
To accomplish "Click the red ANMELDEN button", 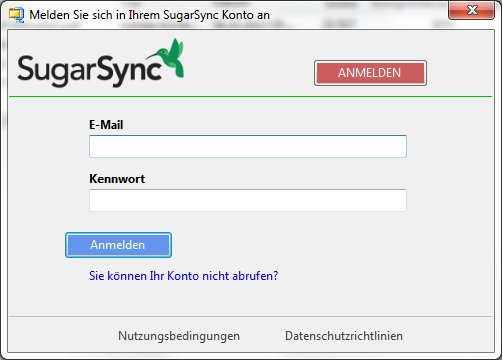I will coord(370,73).
